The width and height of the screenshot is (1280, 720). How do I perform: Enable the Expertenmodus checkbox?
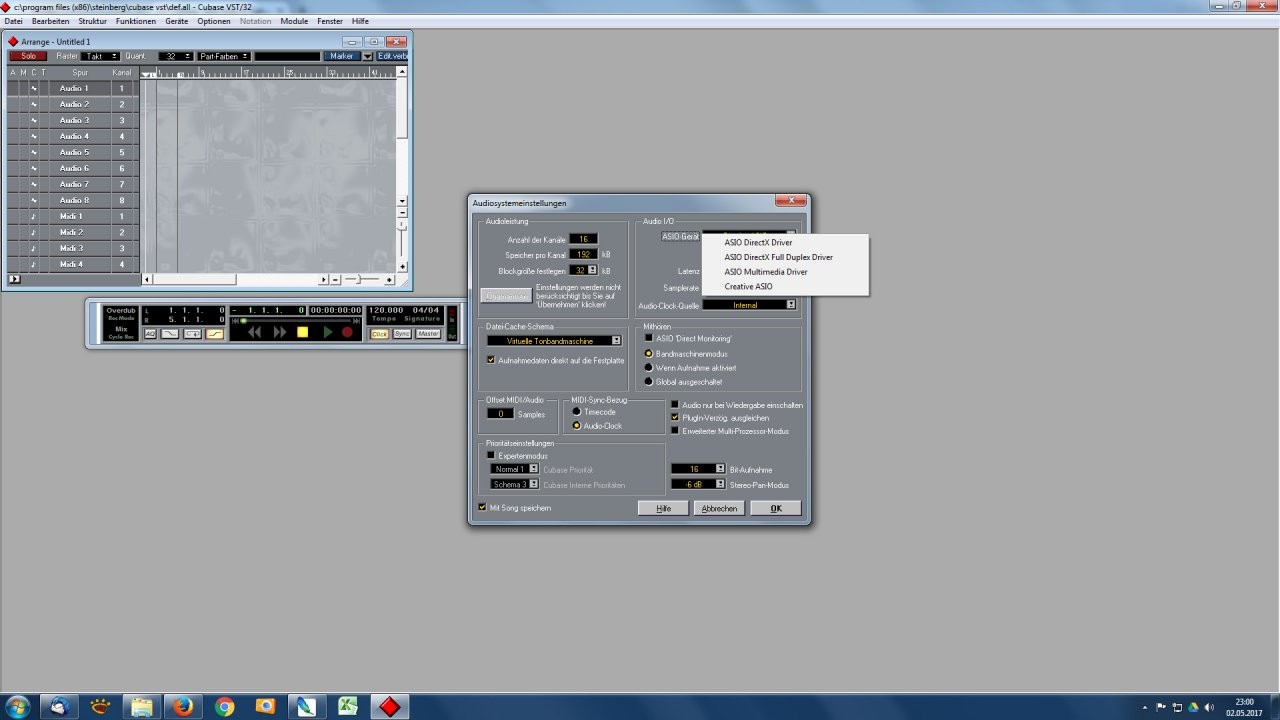pyautogui.click(x=491, y=455)
